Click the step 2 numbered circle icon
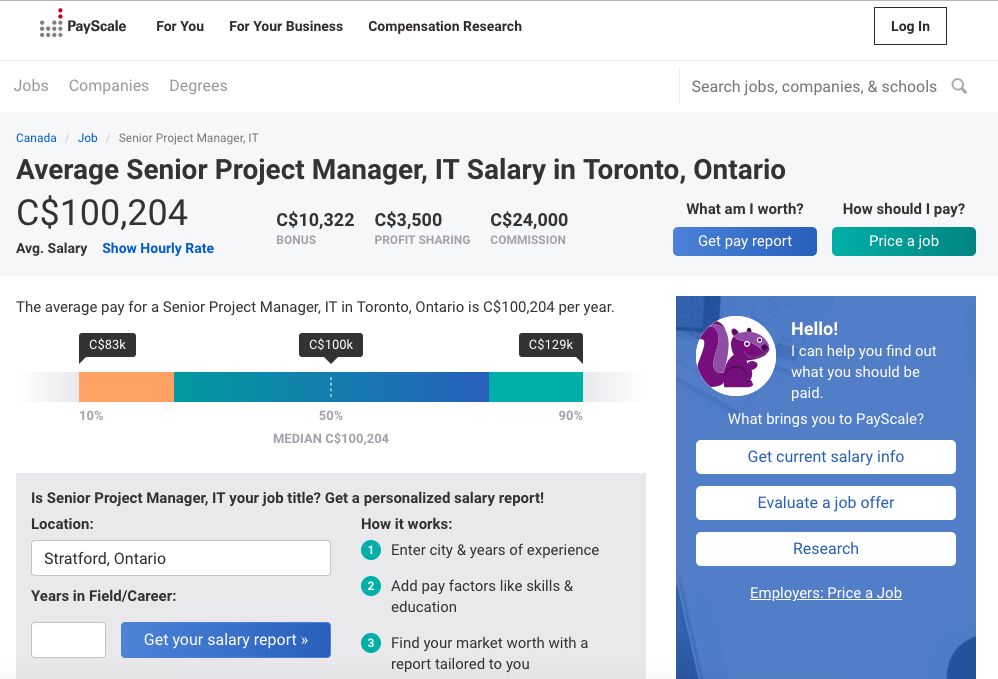The width and height of the screenshot is (998, 679). (371, 585)
